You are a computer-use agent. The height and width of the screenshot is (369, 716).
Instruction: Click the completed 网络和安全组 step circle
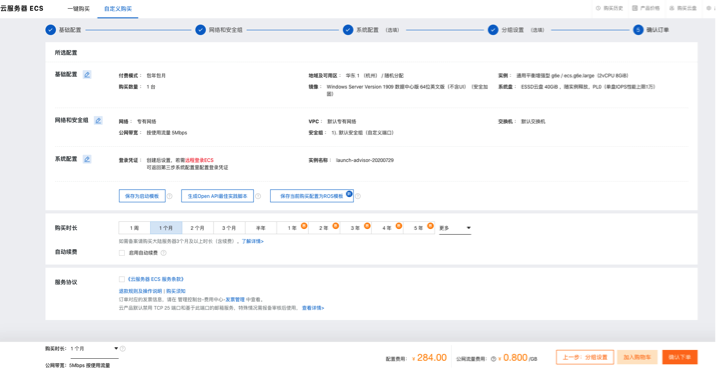(x=200, y=30)
